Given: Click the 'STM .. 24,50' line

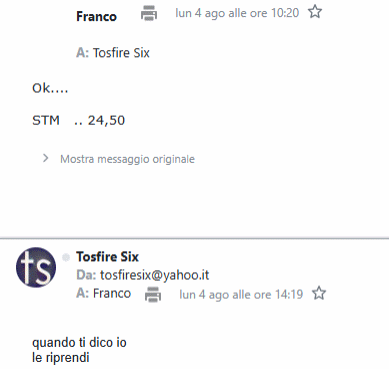Looking at the screenshot, I should [x=79, y=120].
